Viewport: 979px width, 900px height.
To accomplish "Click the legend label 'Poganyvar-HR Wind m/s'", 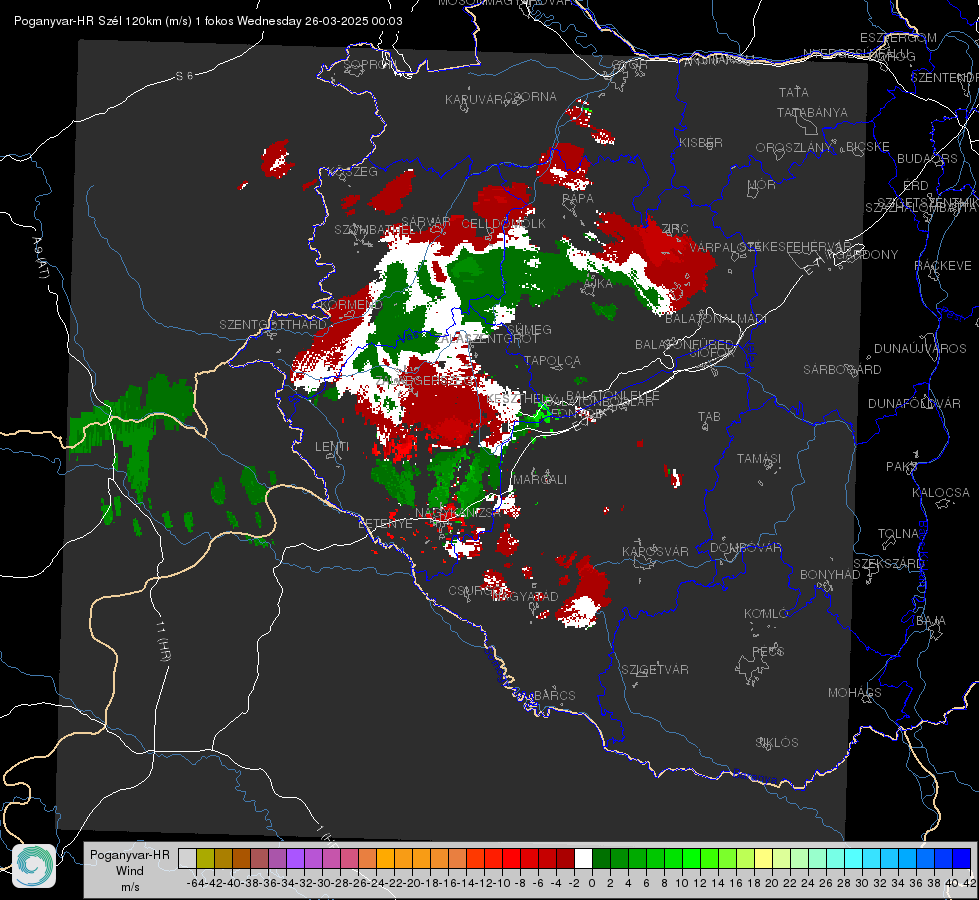I will coord(129,871).
